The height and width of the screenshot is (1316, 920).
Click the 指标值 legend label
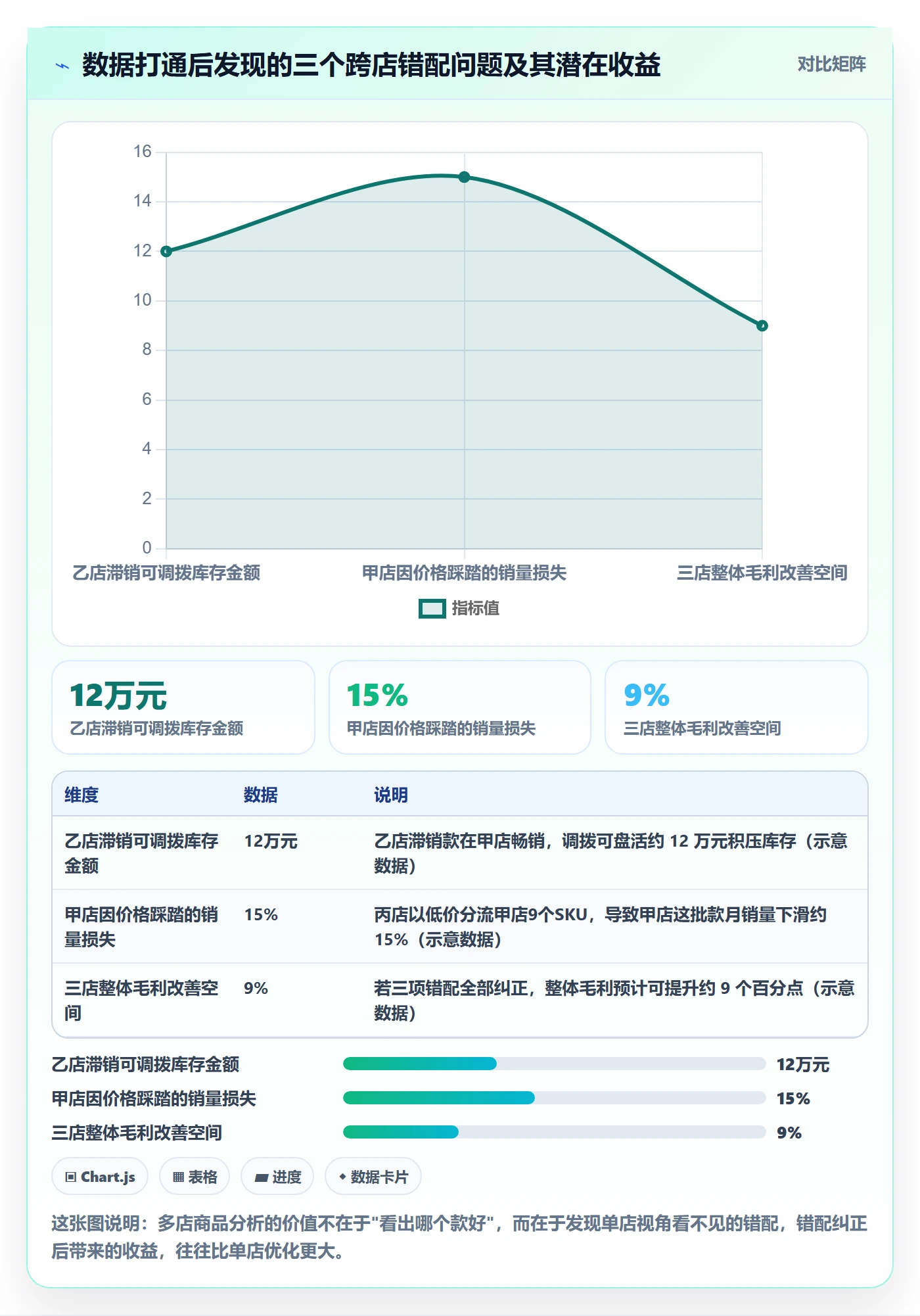click(475, 609)
